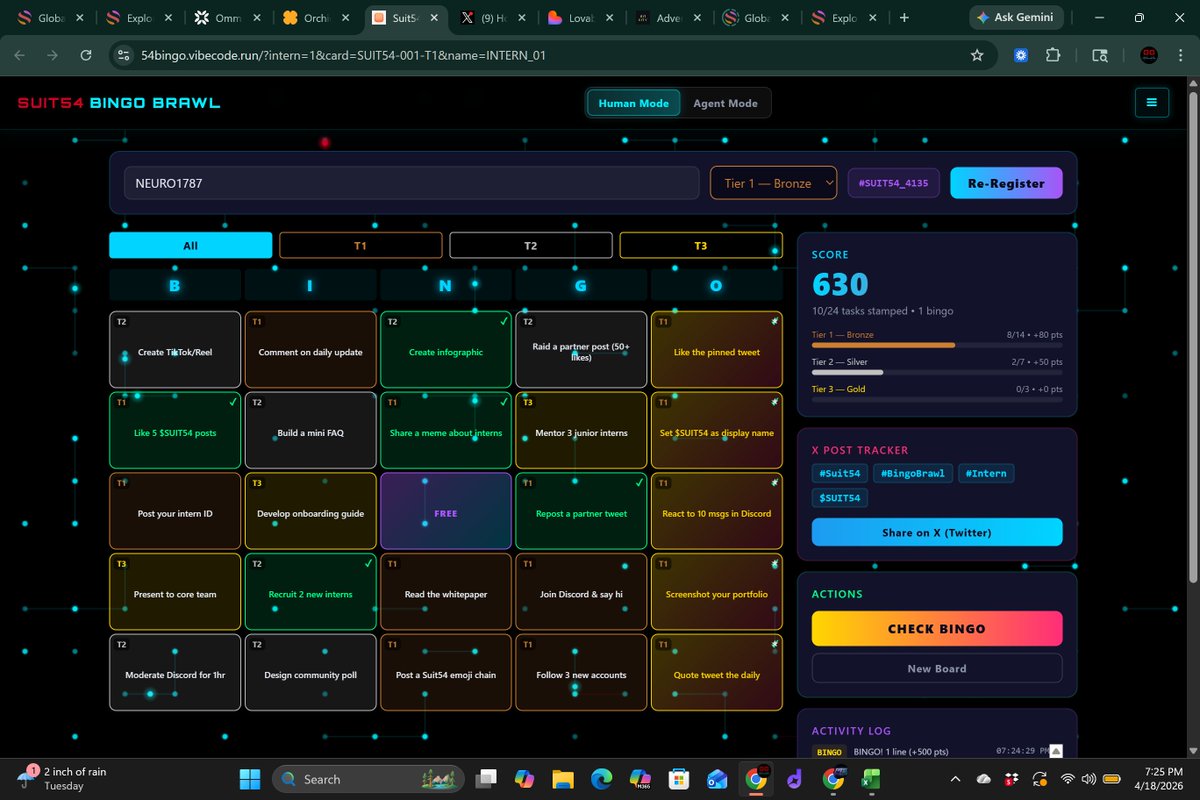Screen dimensions: 1200x800
Task: Click the Share on X (Twitter) button
Action: pyautogui.click(x=937, y=532)
